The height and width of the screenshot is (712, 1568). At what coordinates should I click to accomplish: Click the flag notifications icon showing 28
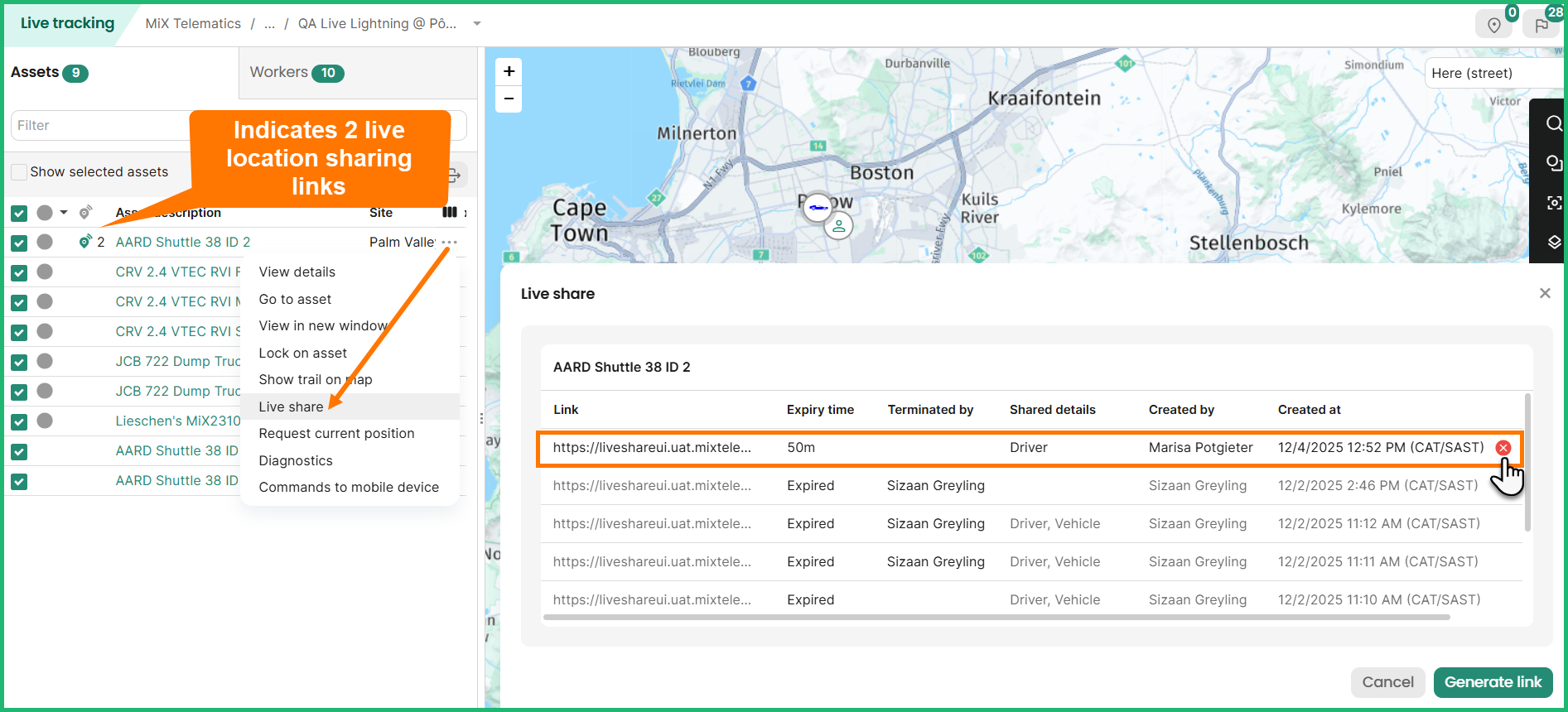pyautogui.click(x=1541, y=26)
